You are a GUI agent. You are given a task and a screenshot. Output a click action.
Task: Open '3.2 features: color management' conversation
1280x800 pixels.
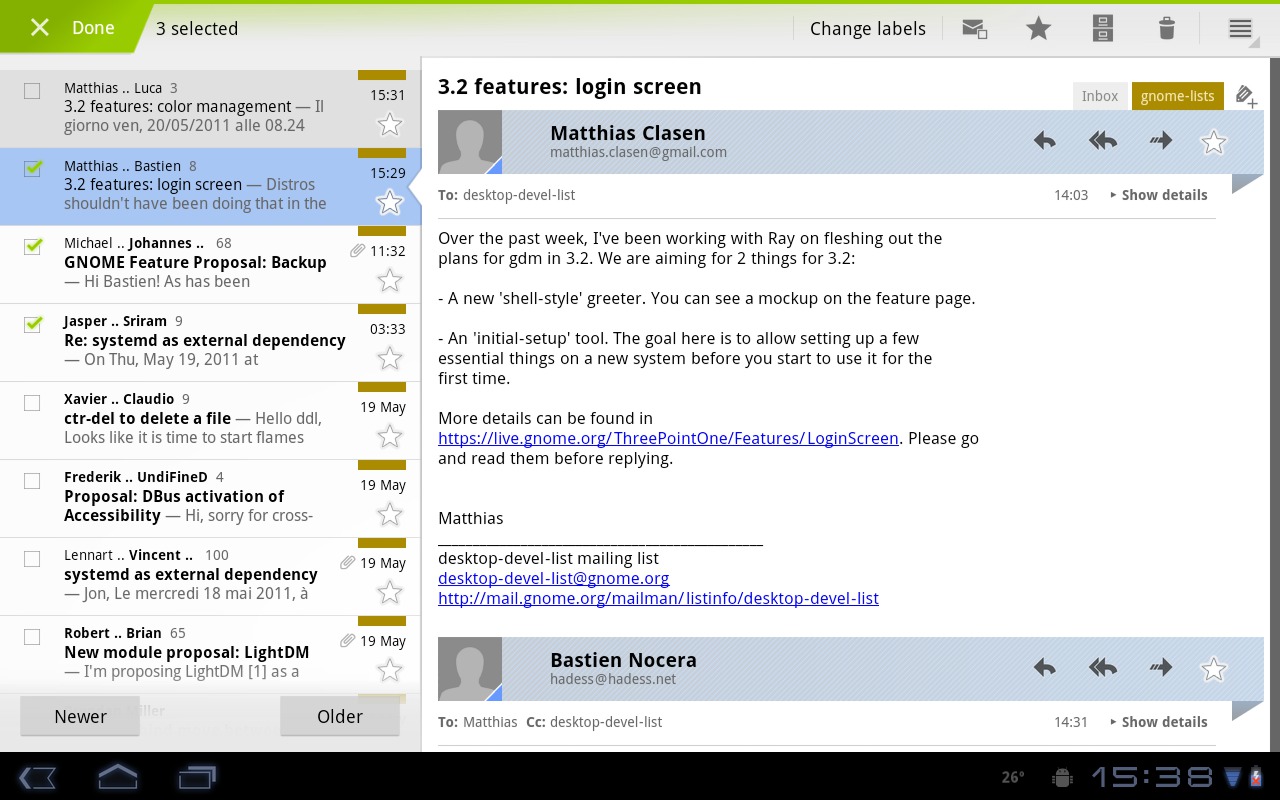(x=210, y=109)
